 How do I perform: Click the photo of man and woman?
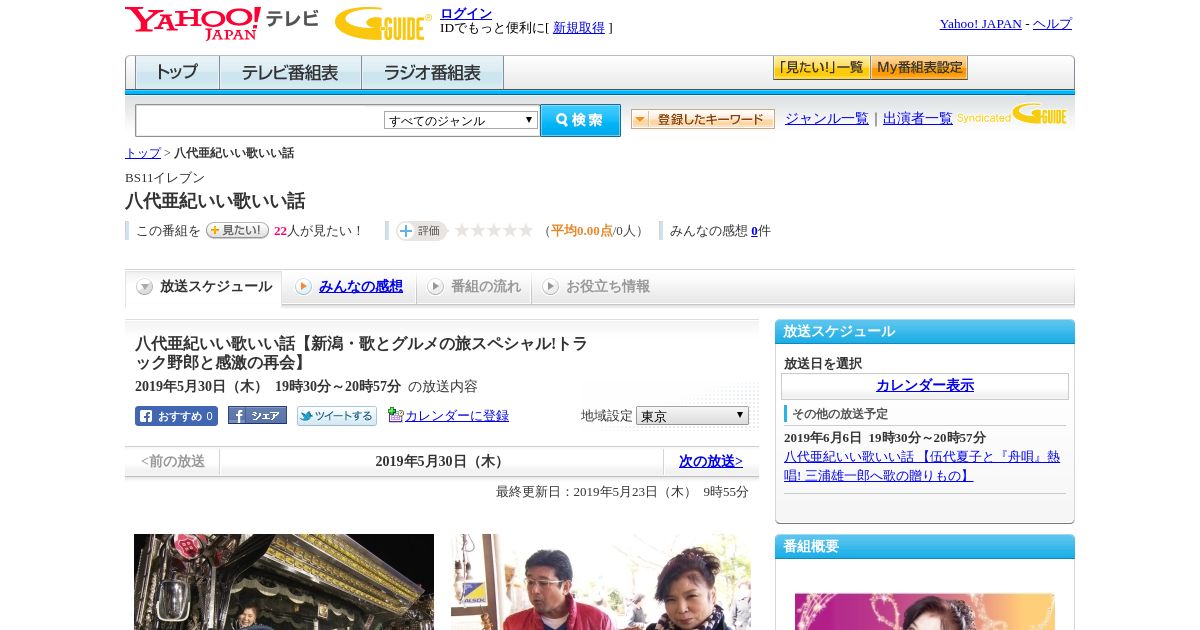point(601,582)
